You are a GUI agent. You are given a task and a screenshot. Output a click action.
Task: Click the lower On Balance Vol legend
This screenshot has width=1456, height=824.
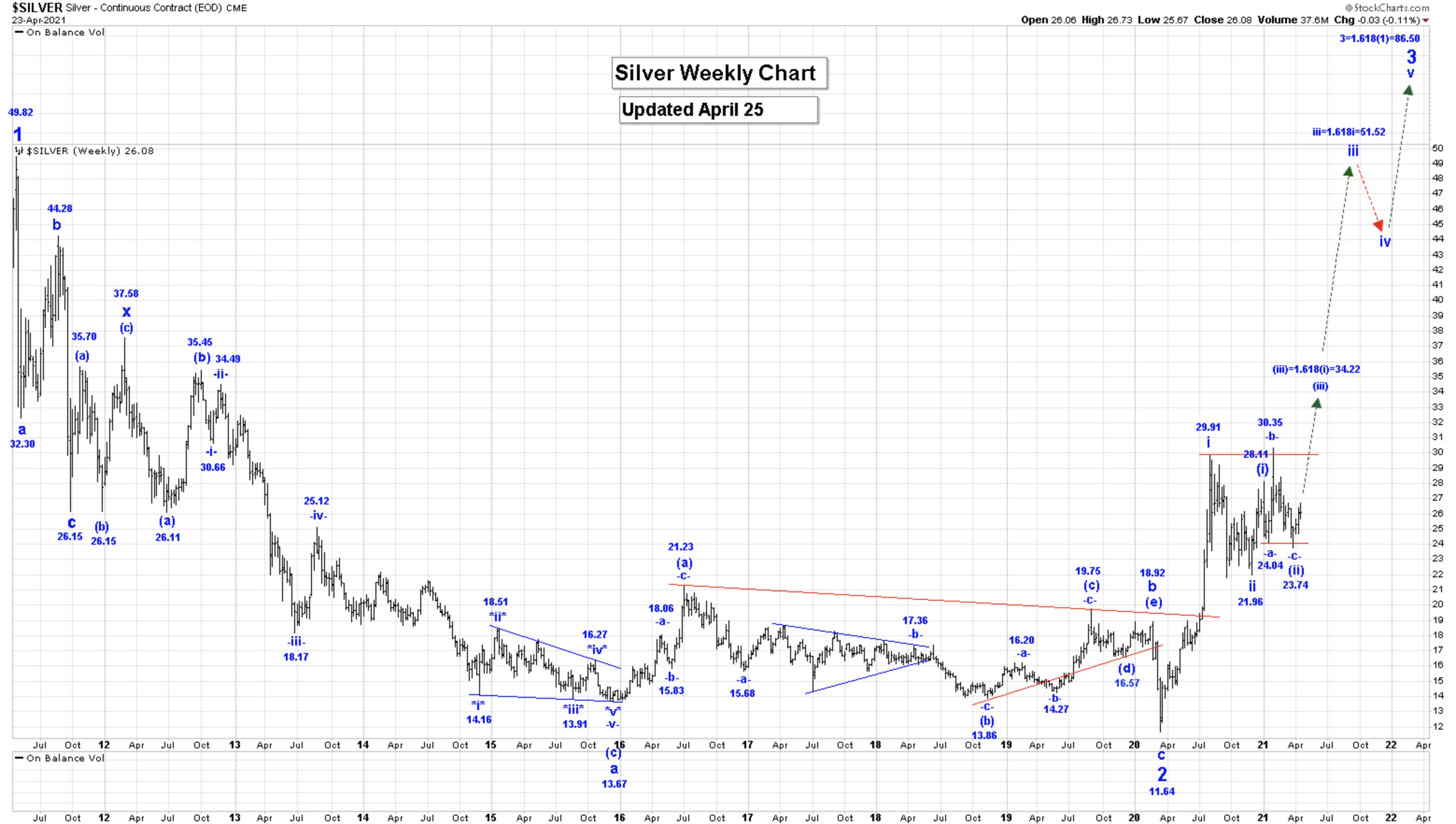(x=60, y=758)
